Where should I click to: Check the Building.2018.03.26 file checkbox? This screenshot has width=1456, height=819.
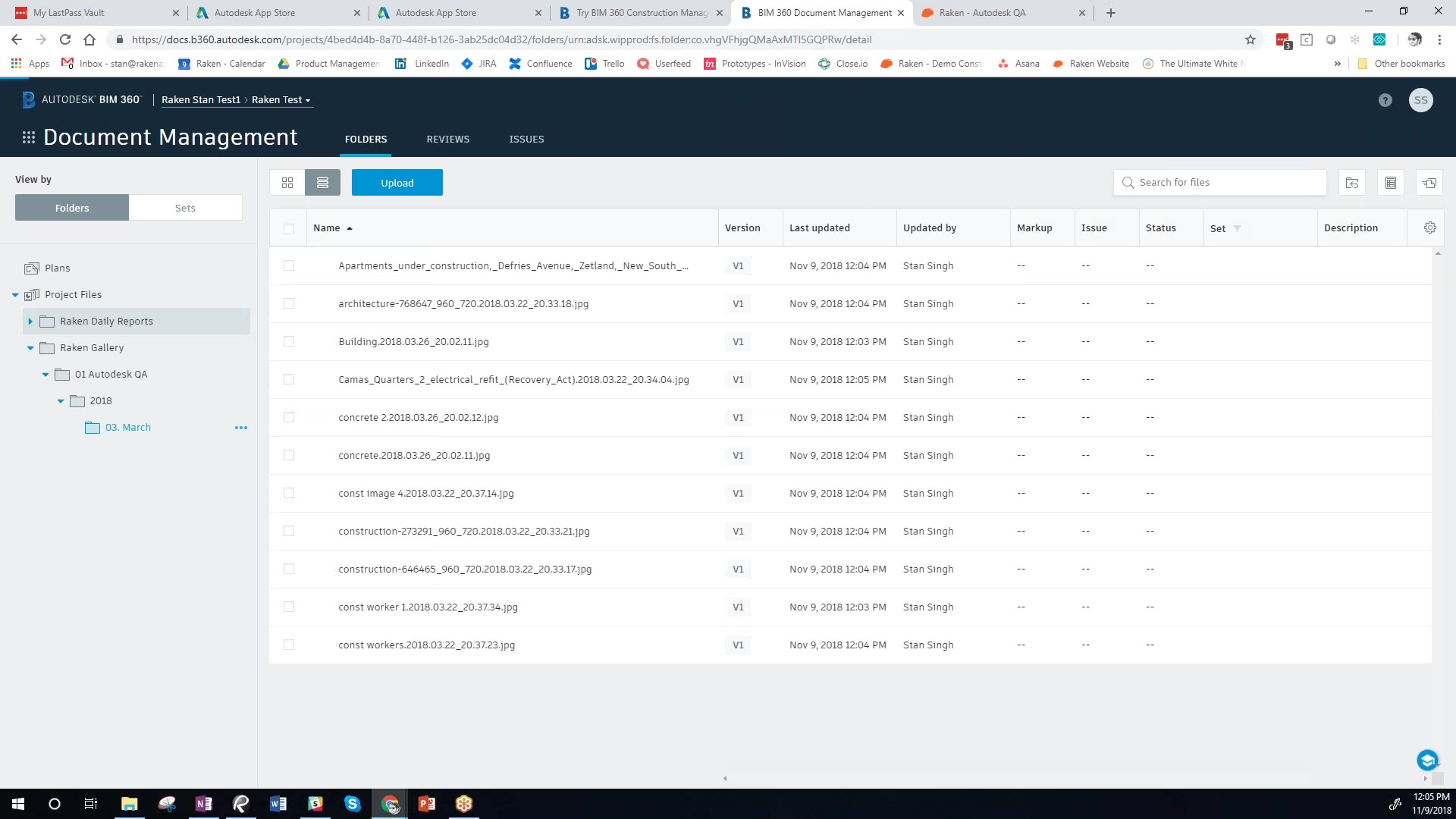pyautogui.click(x=289, y=341)
